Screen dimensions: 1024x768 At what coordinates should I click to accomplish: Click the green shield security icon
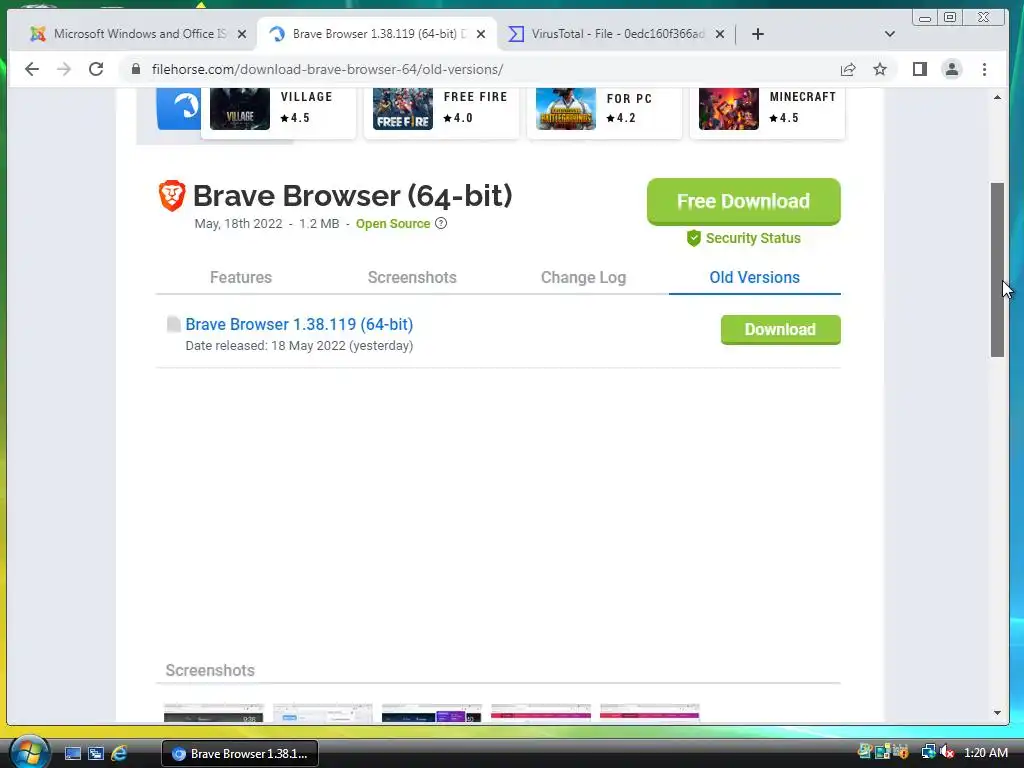[694, 238]
